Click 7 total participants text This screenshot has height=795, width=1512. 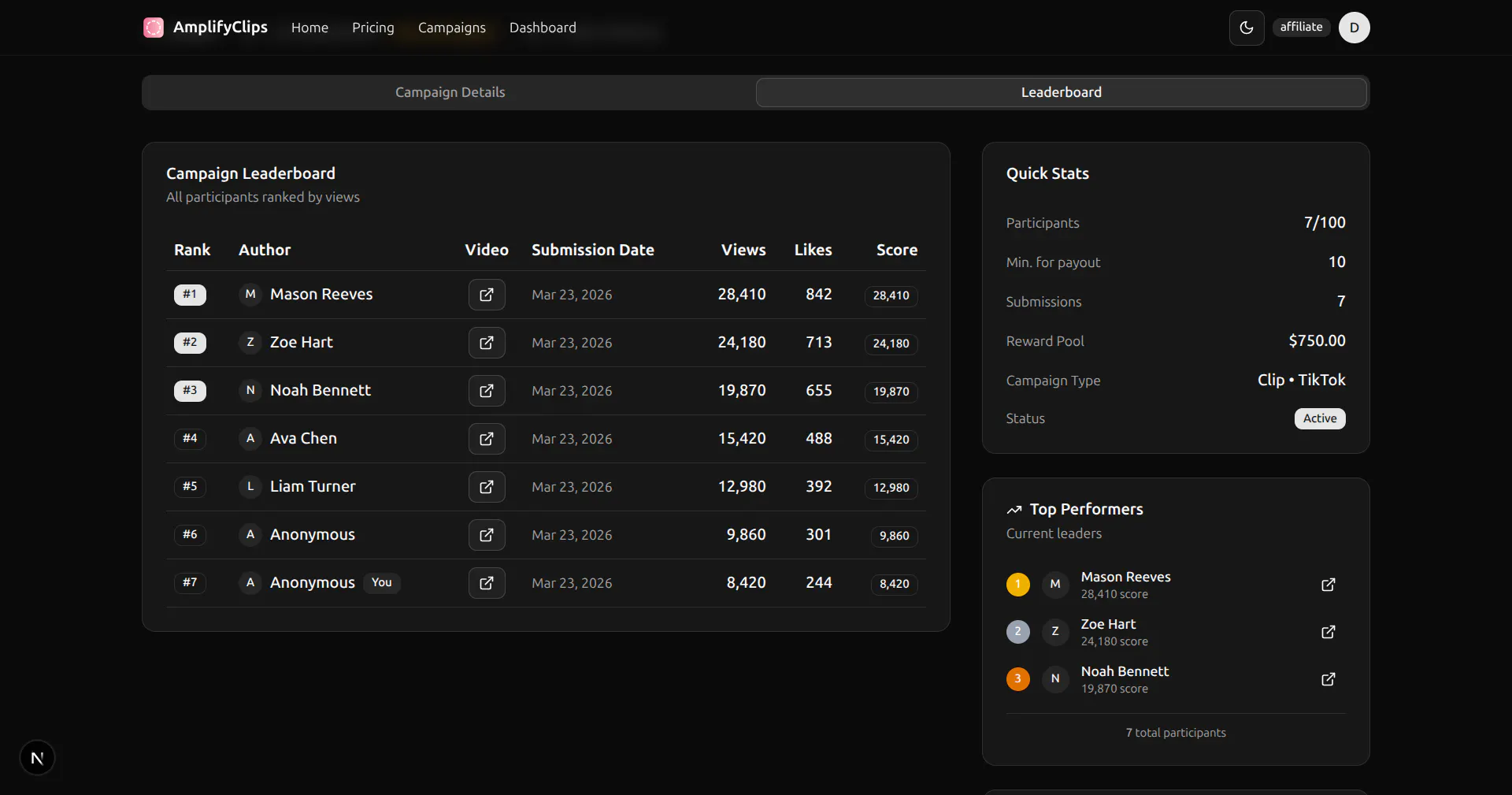pos(1176,733)
